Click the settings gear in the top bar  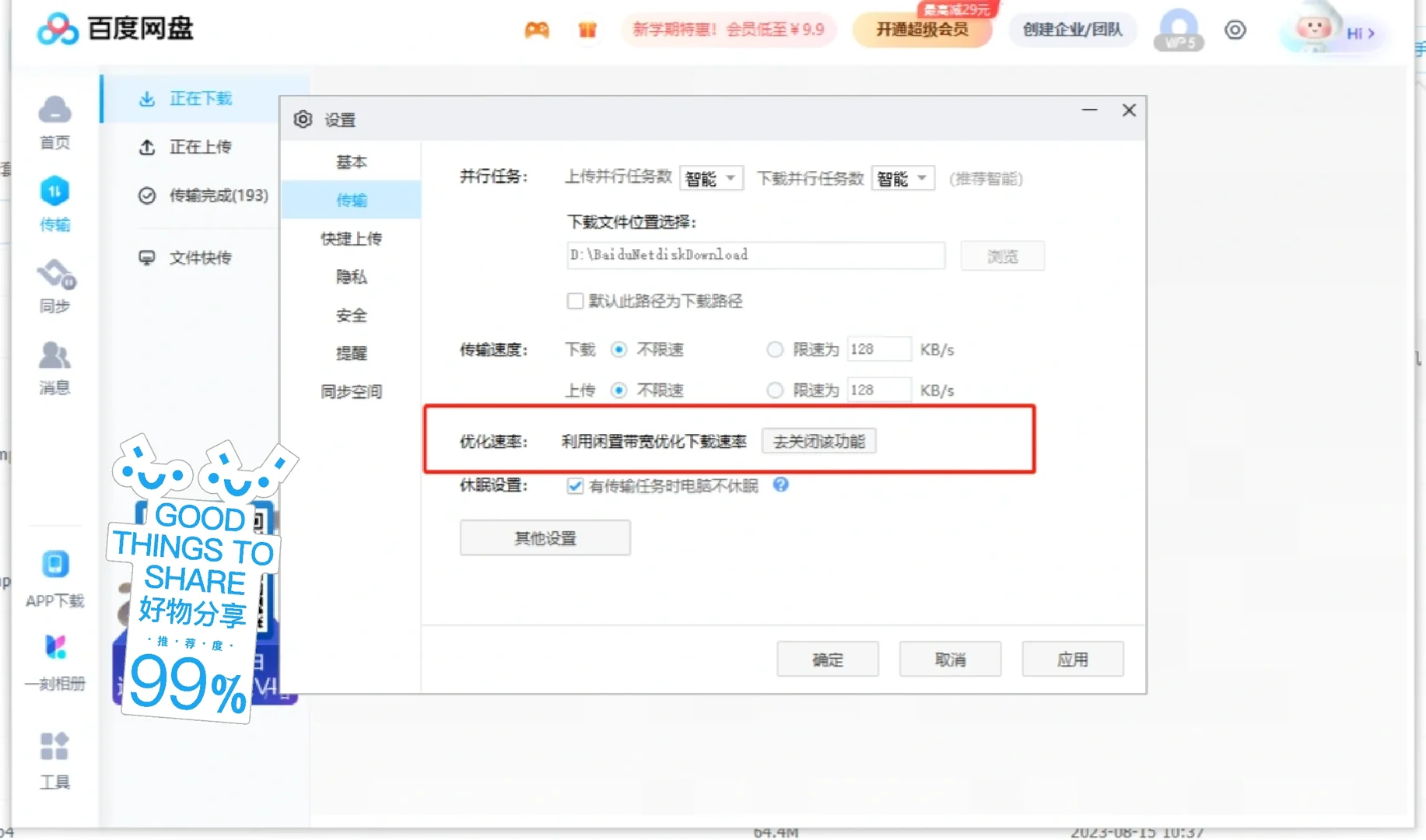pyautogui.click(x=1235, y=30)
